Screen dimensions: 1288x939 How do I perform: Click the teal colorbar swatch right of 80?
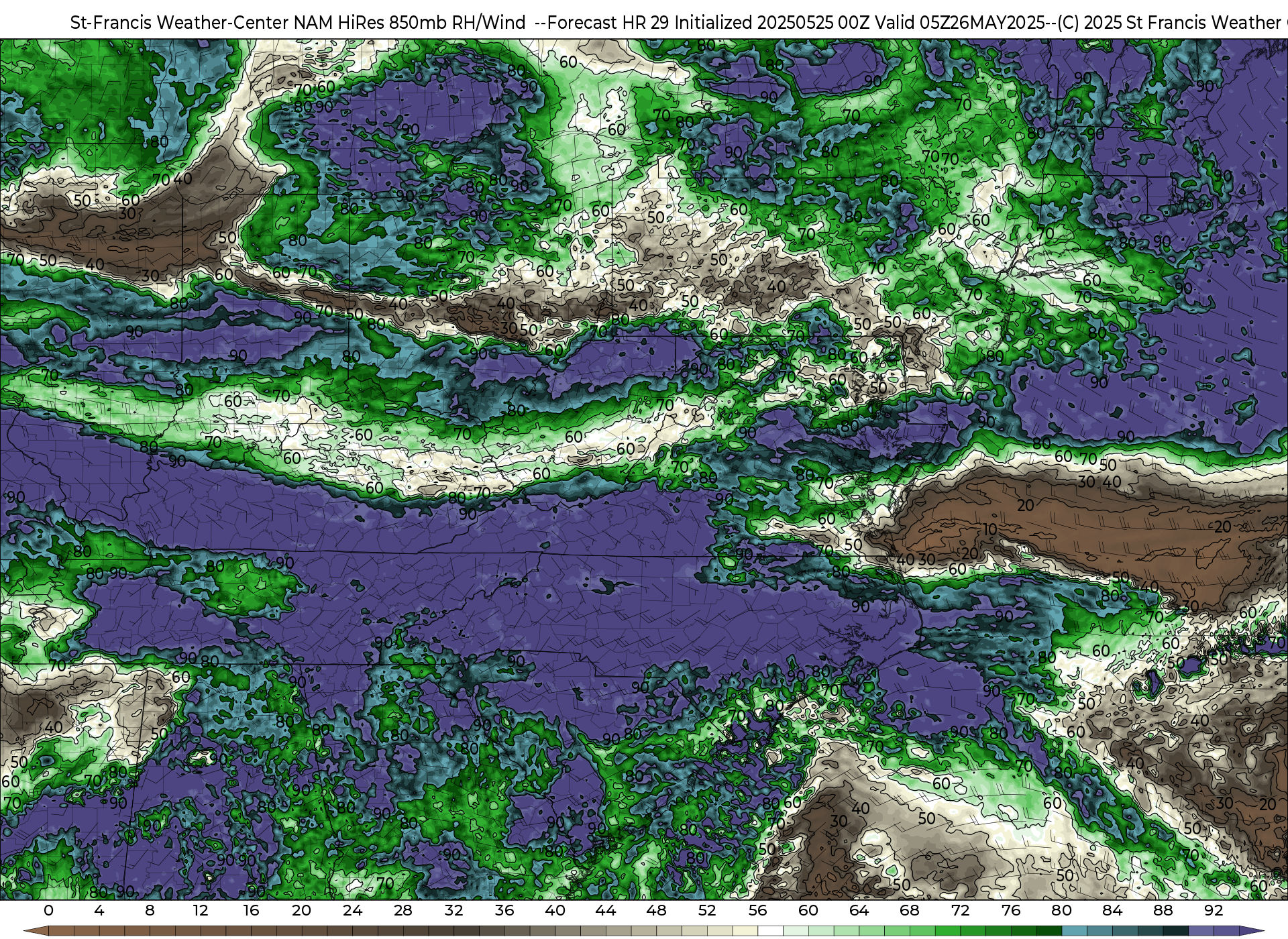(1074, 932)
